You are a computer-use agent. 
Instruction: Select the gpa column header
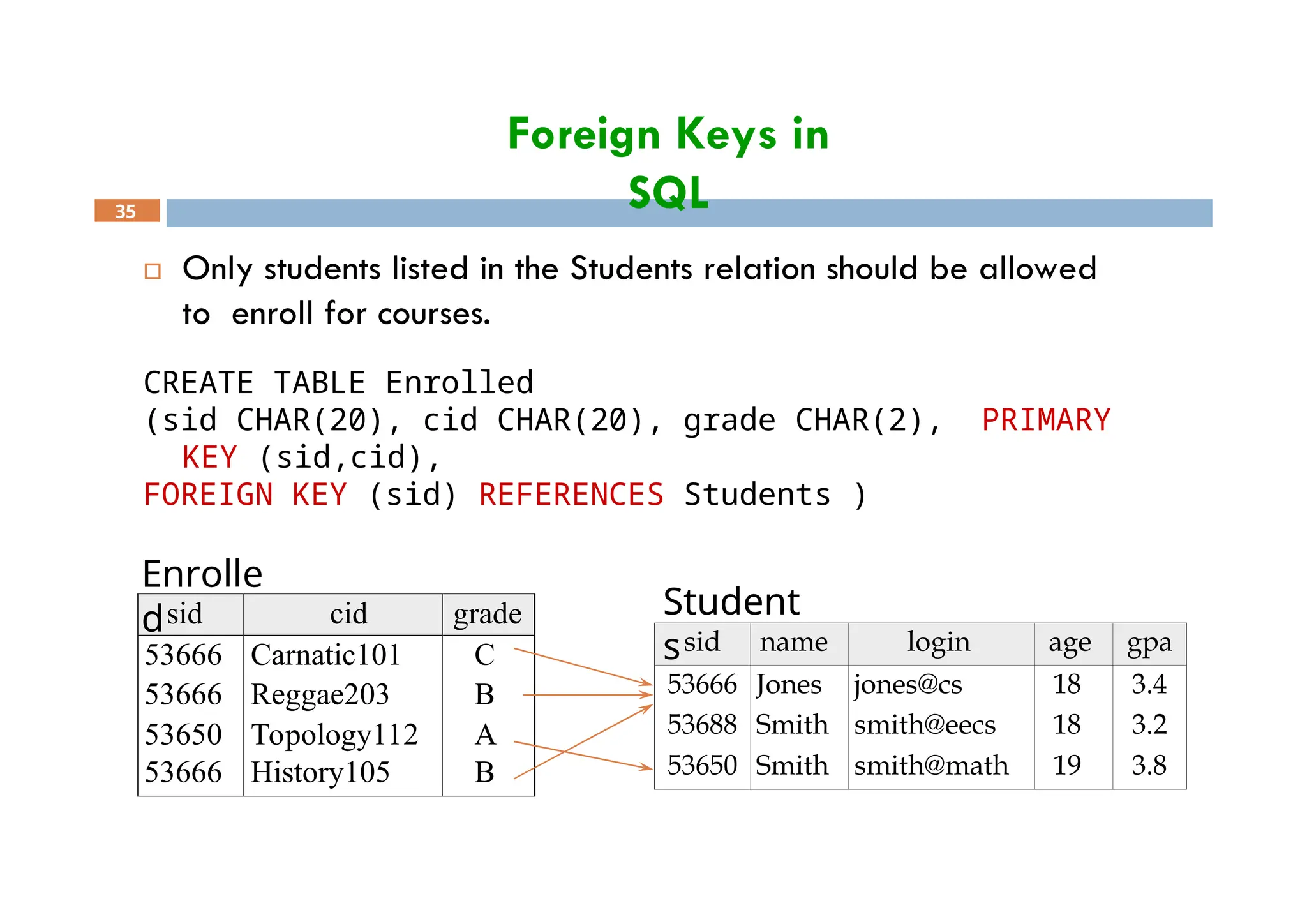(1149, 643)
